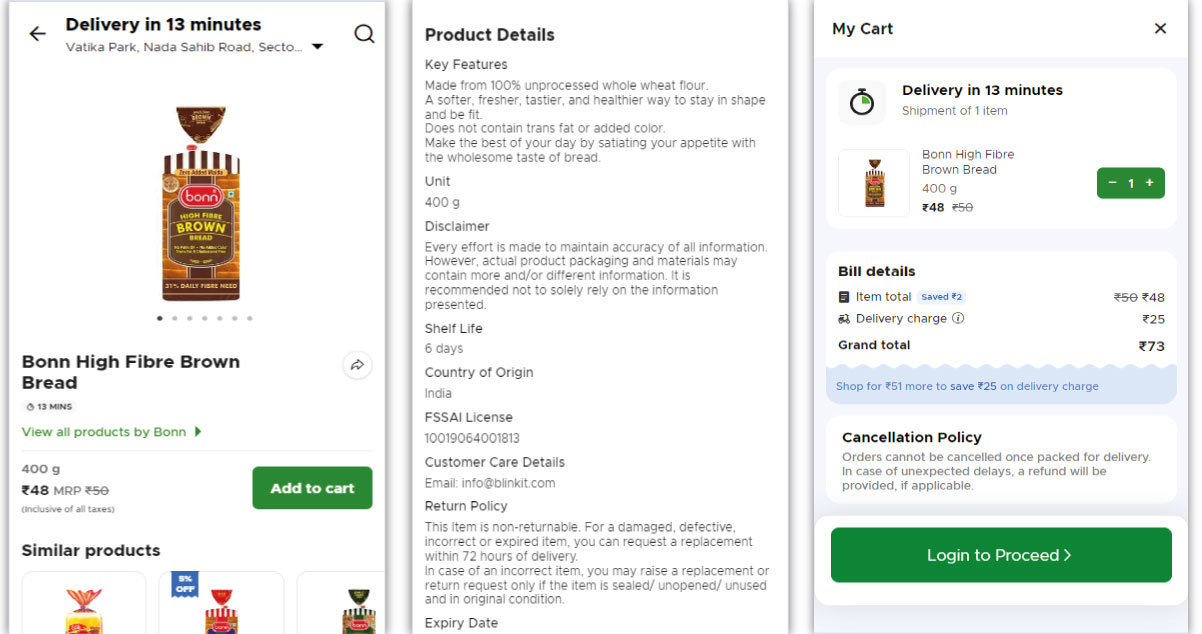Expand delivery address dropdown
Image resolution: width=1202 pixels, height=634 pixels.
[x=317, y=47]
